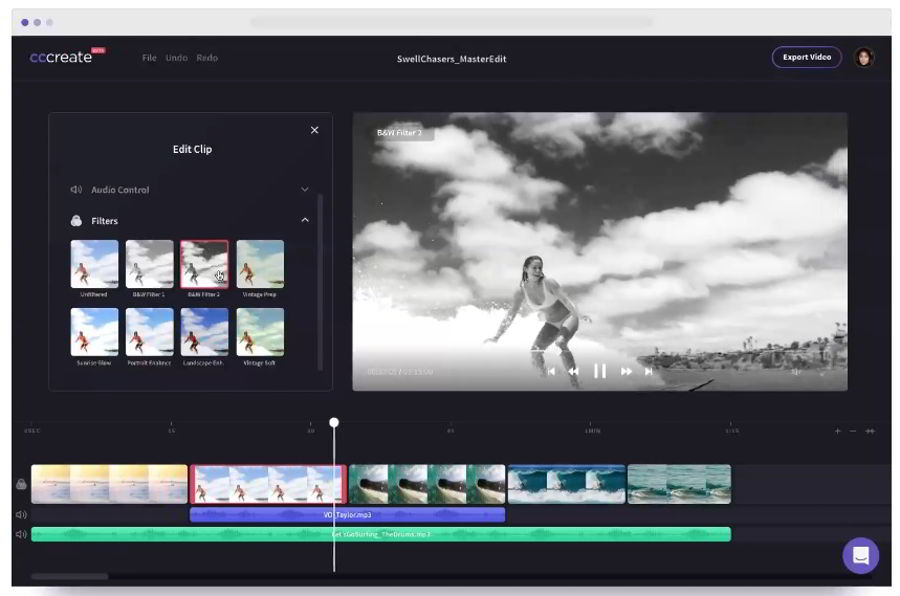This screenshot has height=596, width=900.
Task: Apply the Landscape Enh. filter thumbnail
Action: 204,332
